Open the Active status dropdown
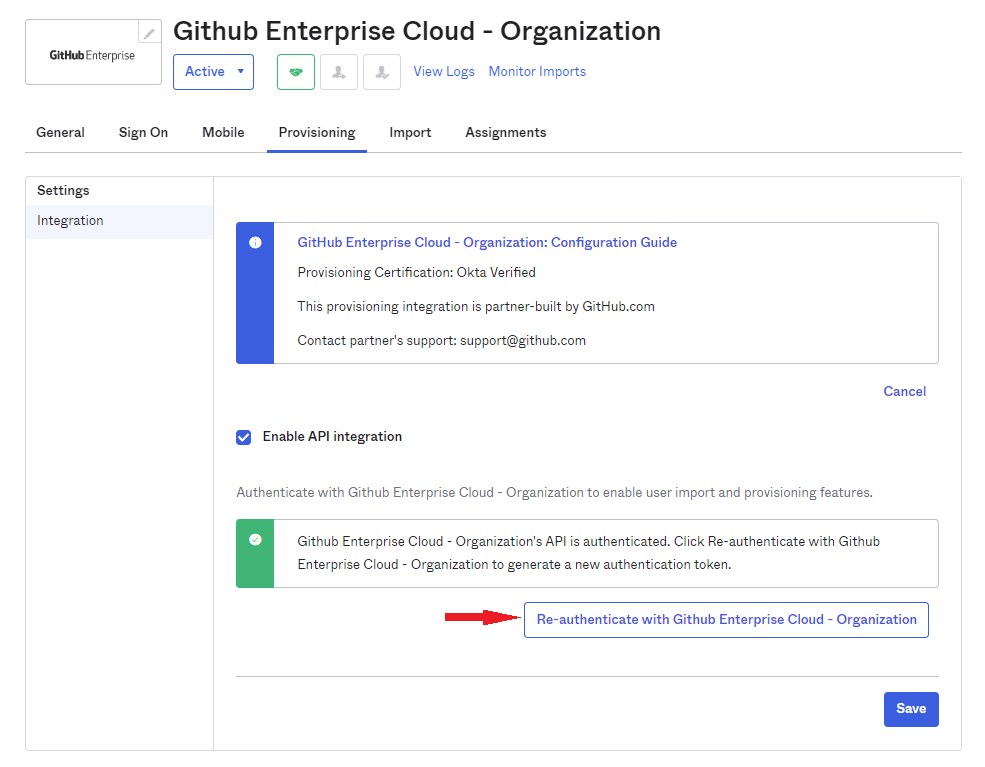Viewport: 985px width, 767px height. (213, 72)
